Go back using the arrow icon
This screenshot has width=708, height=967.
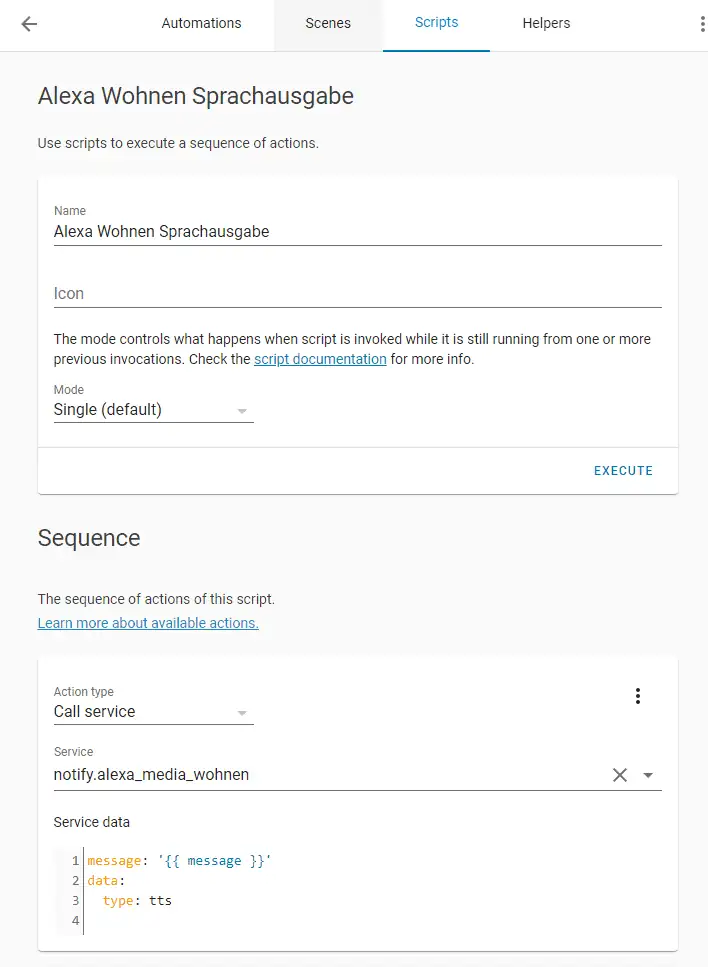(29, 24)
